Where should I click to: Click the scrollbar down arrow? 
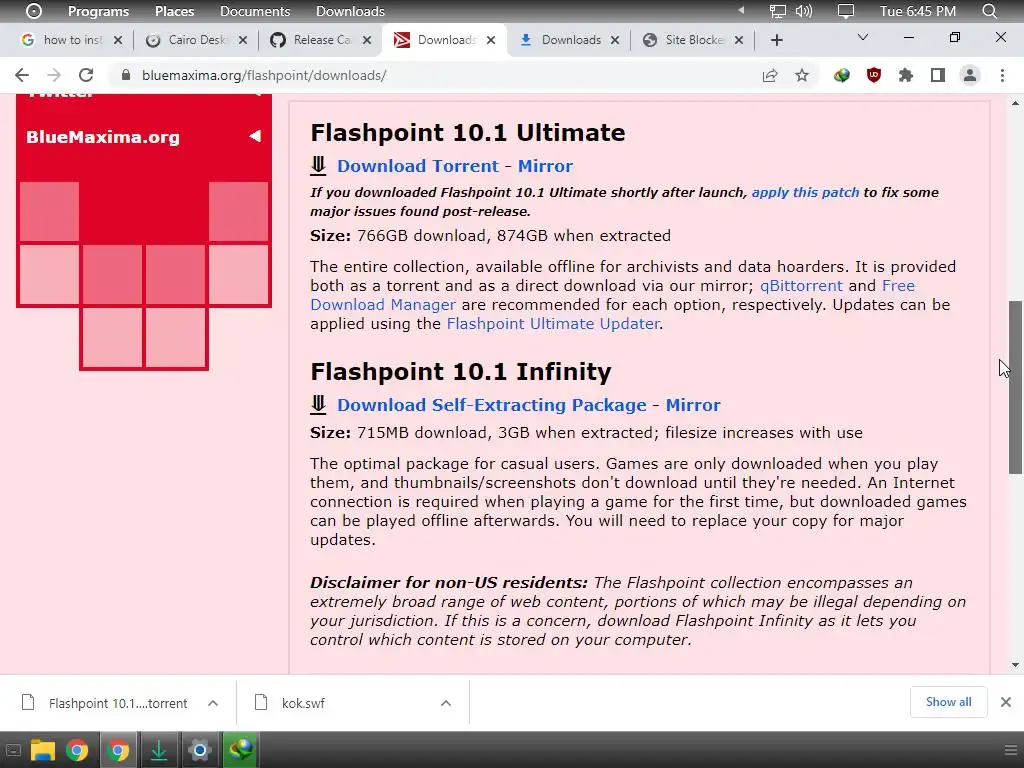1015,665
